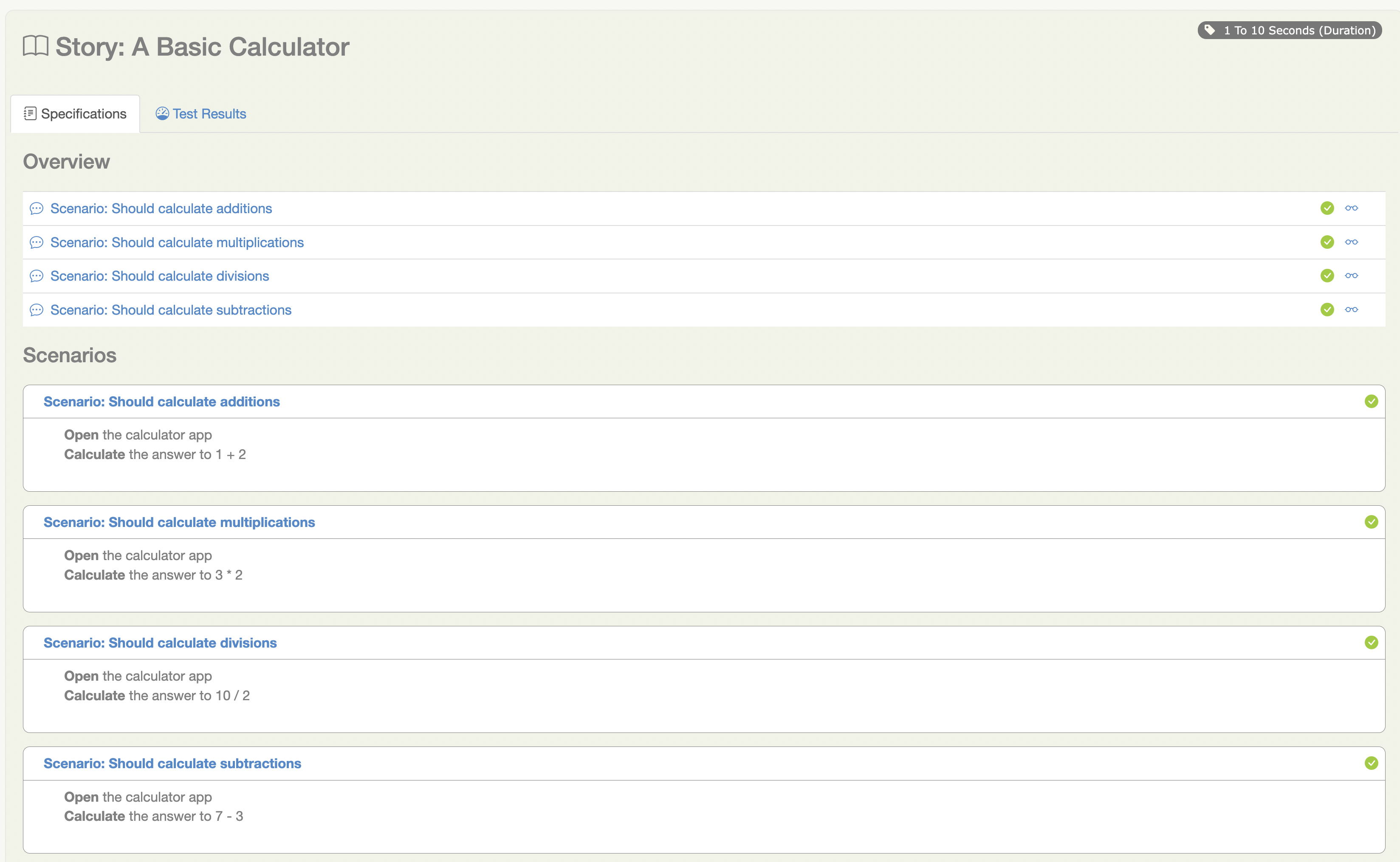Click the glasses icon beside multiplications scenario
Viewport: 1400px width, 862px height.
[1351, 242]
